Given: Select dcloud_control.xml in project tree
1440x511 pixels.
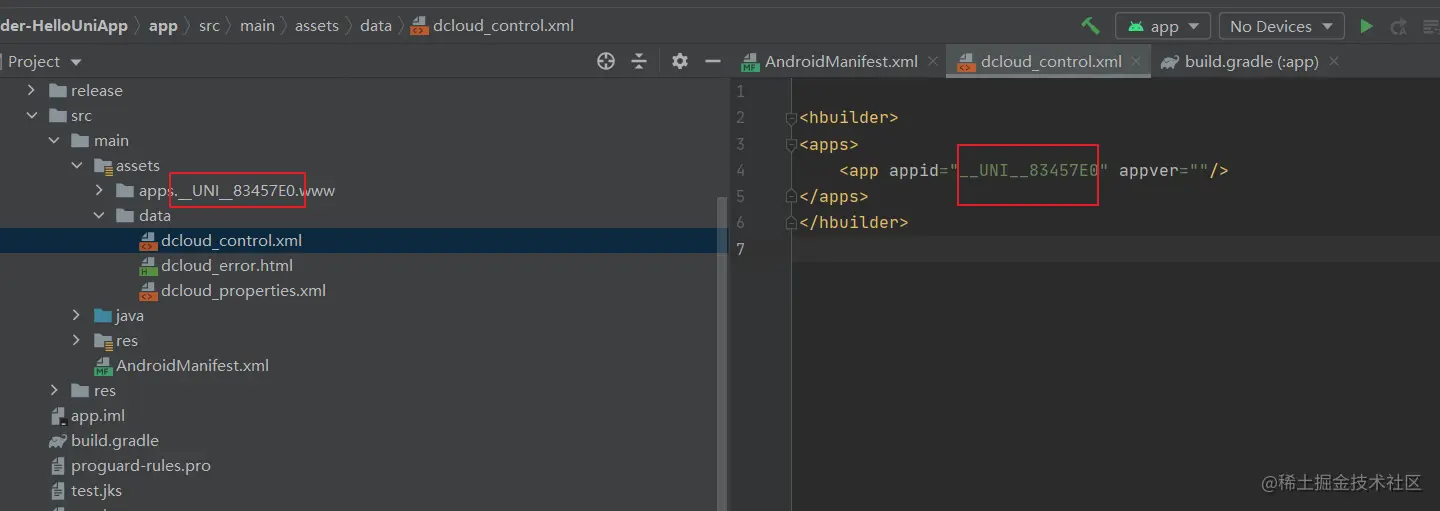Looking at the screenshot, I should coord(231,240).
